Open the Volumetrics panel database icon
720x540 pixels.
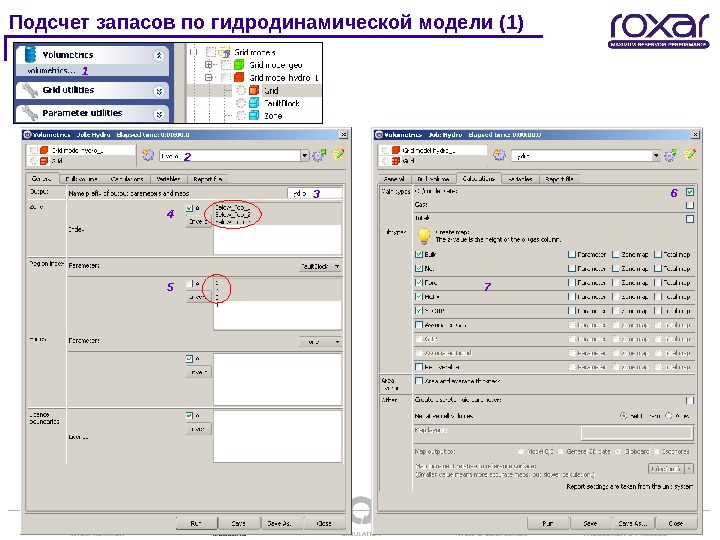point(30,54)
